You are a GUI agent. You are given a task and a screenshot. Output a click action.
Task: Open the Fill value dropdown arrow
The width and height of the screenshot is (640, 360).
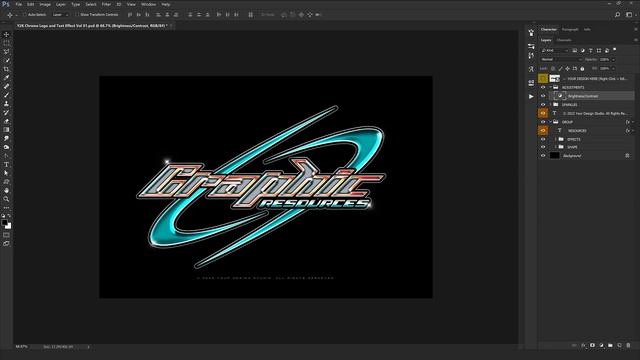tap(613, 69)
